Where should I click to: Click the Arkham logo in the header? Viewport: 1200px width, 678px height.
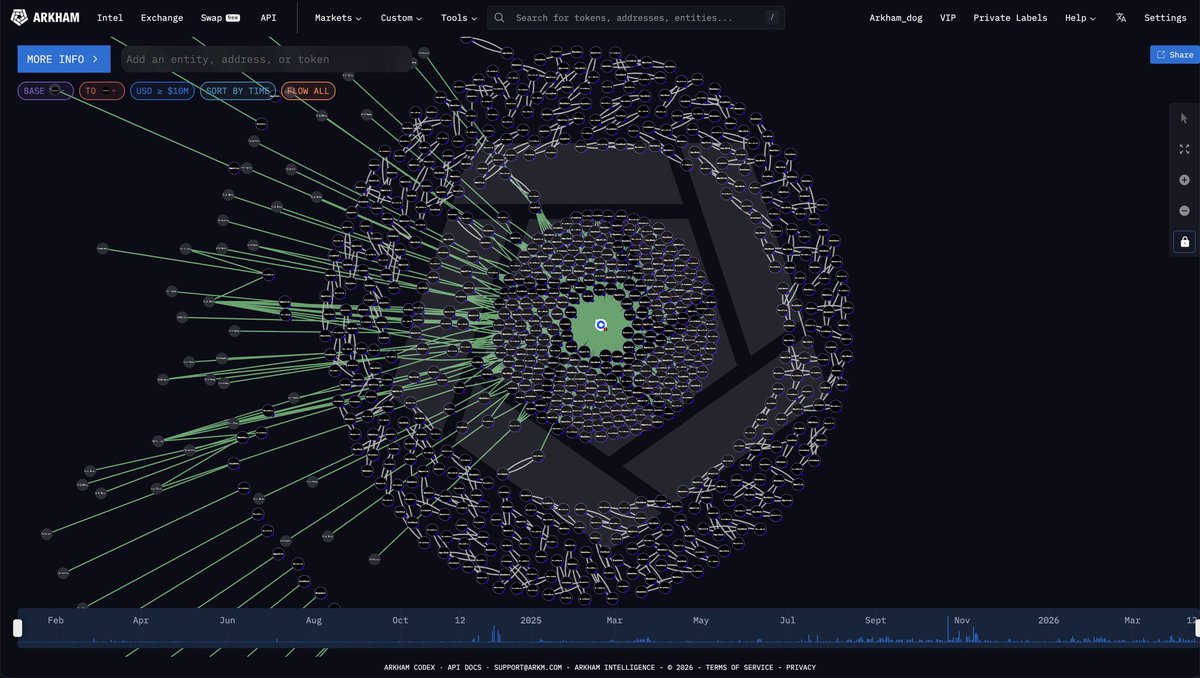[45, 18]
